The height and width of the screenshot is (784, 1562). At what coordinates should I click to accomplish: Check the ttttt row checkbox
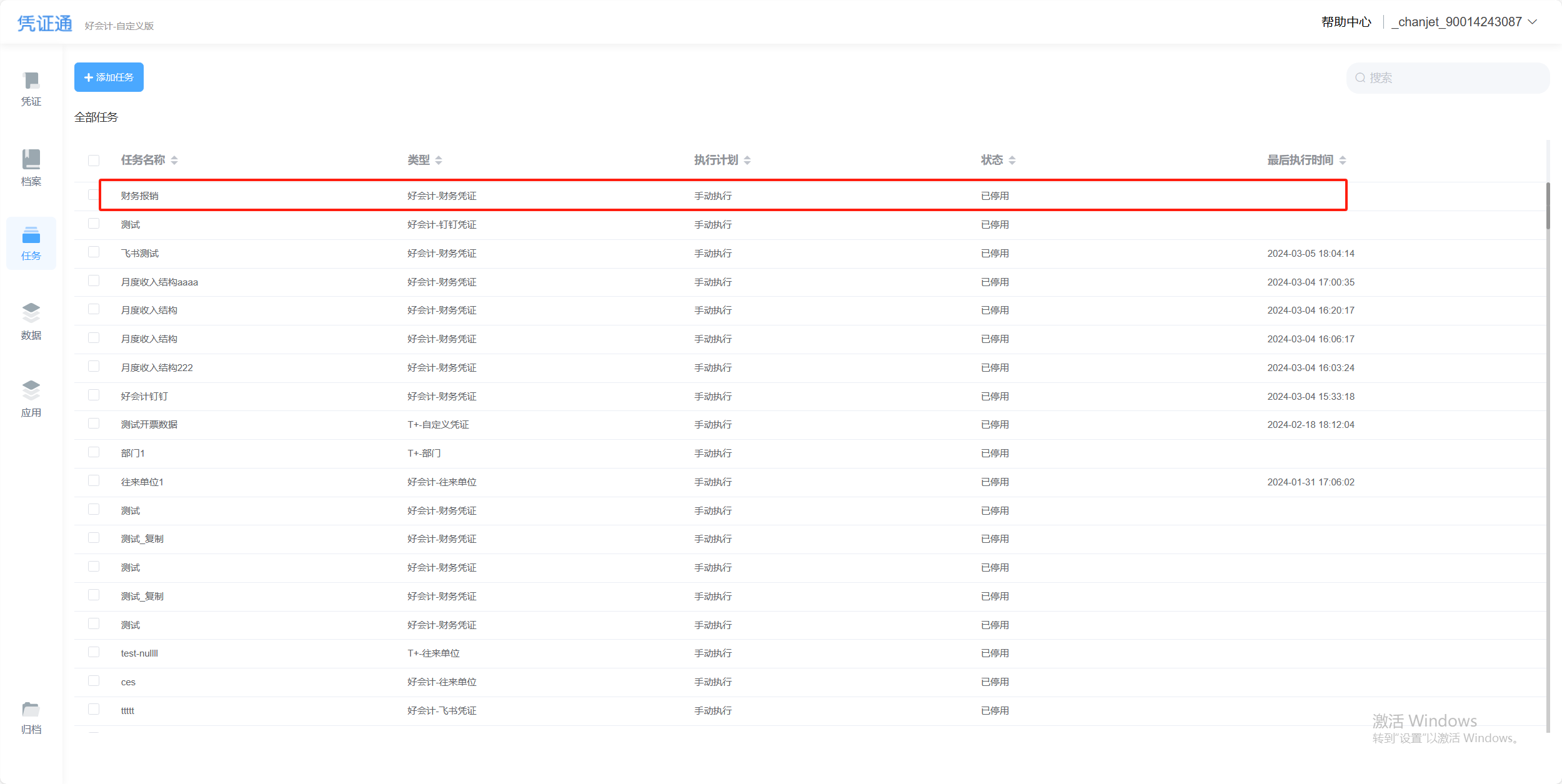[94, 709]
